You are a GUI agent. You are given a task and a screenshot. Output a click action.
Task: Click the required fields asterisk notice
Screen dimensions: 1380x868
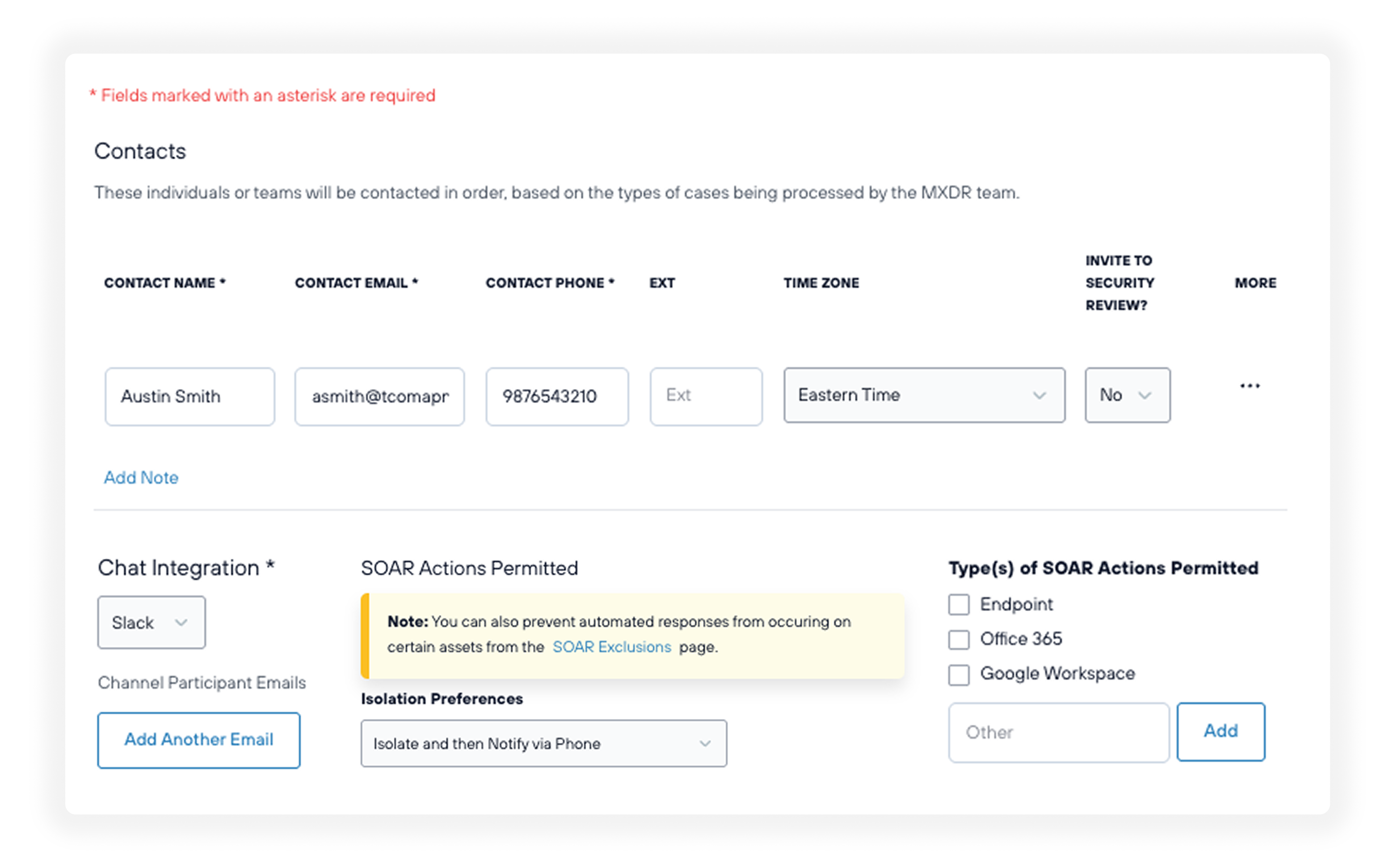pyautogui.click(x=262, y=95)
